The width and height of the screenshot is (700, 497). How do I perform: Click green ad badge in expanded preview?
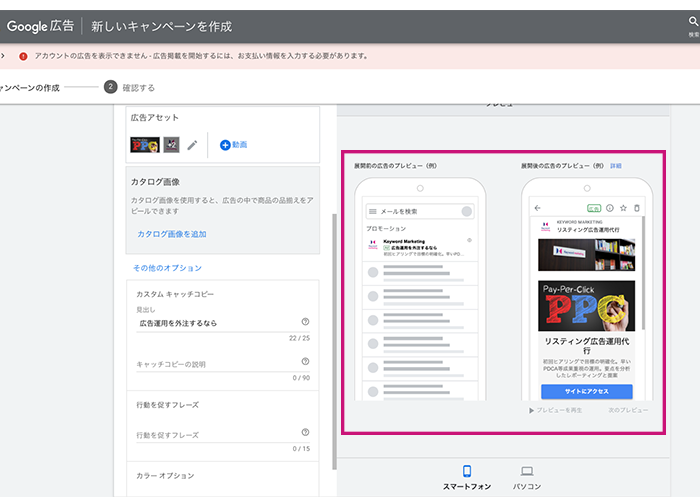594,209
